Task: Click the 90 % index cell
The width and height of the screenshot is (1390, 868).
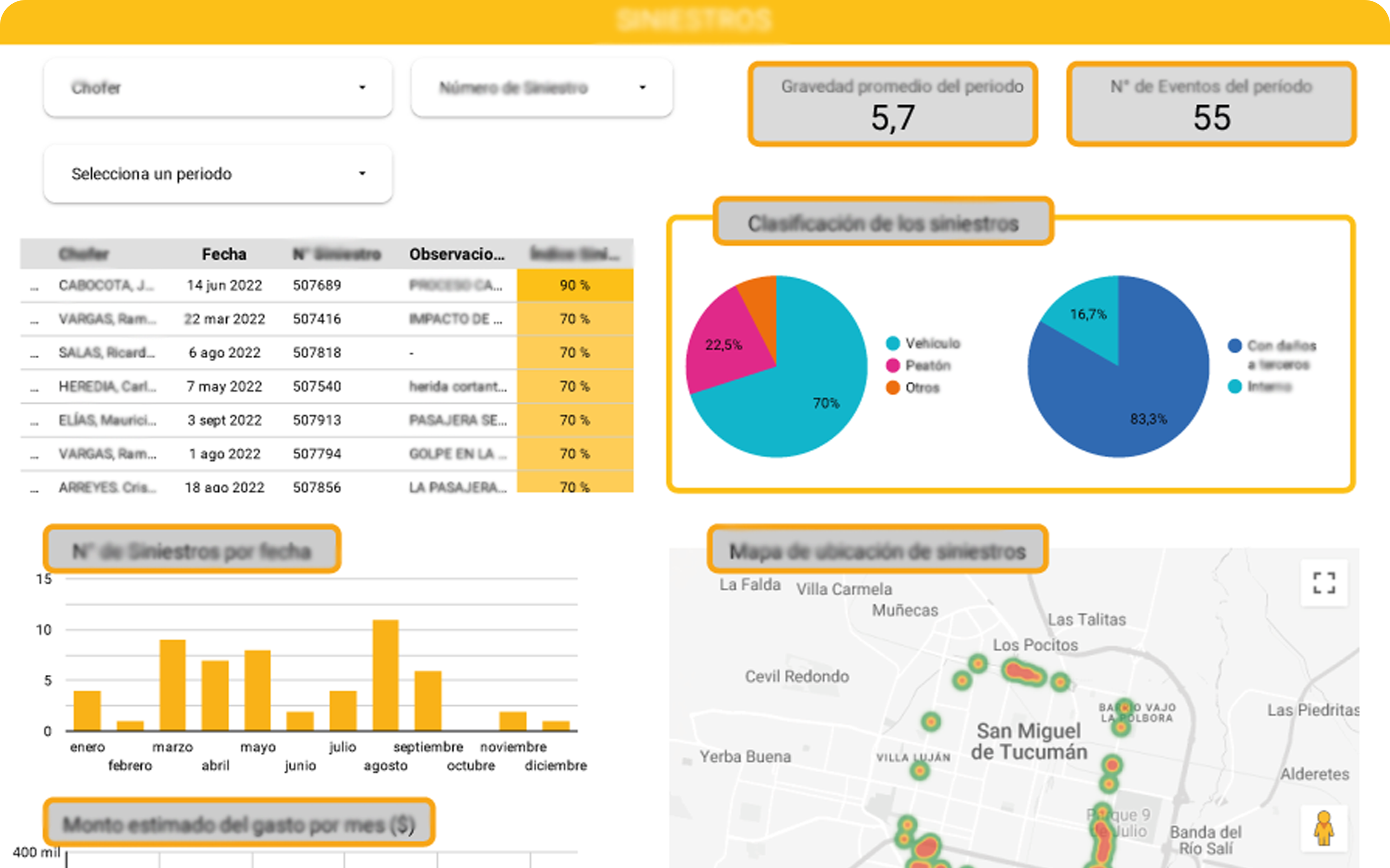Action: (x=575, y=285)
